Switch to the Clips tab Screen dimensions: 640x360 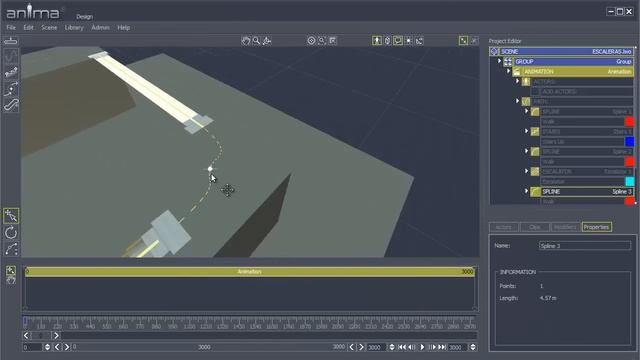coord(535,227)
